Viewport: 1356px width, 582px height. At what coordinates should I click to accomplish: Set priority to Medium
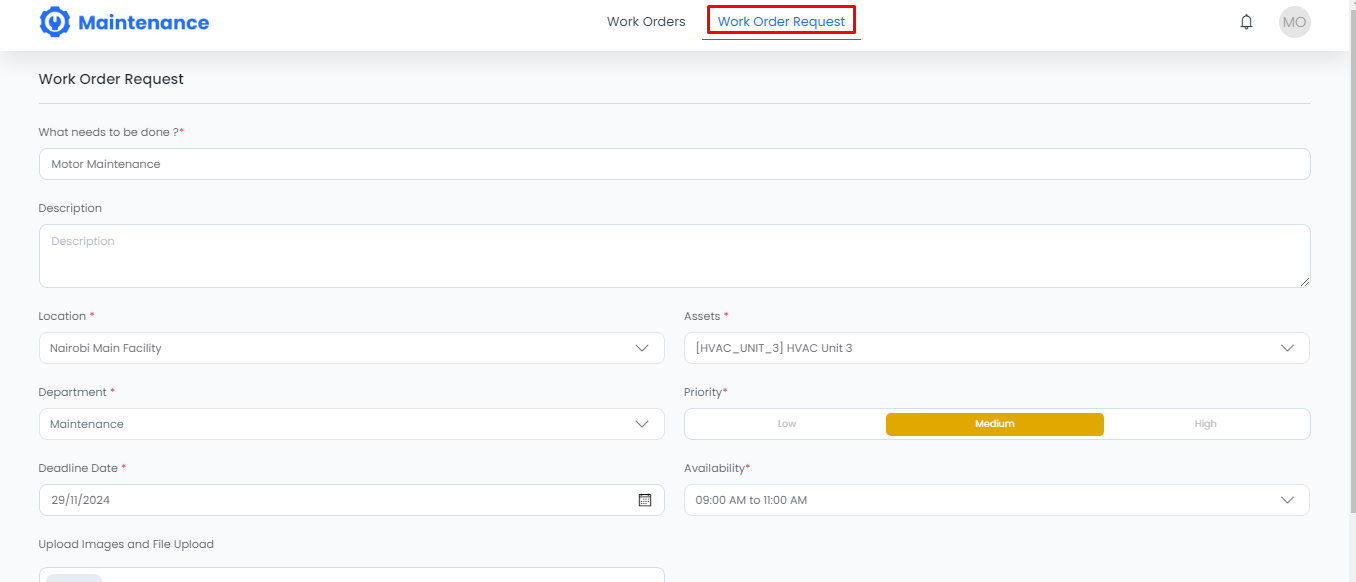point(995,424)
